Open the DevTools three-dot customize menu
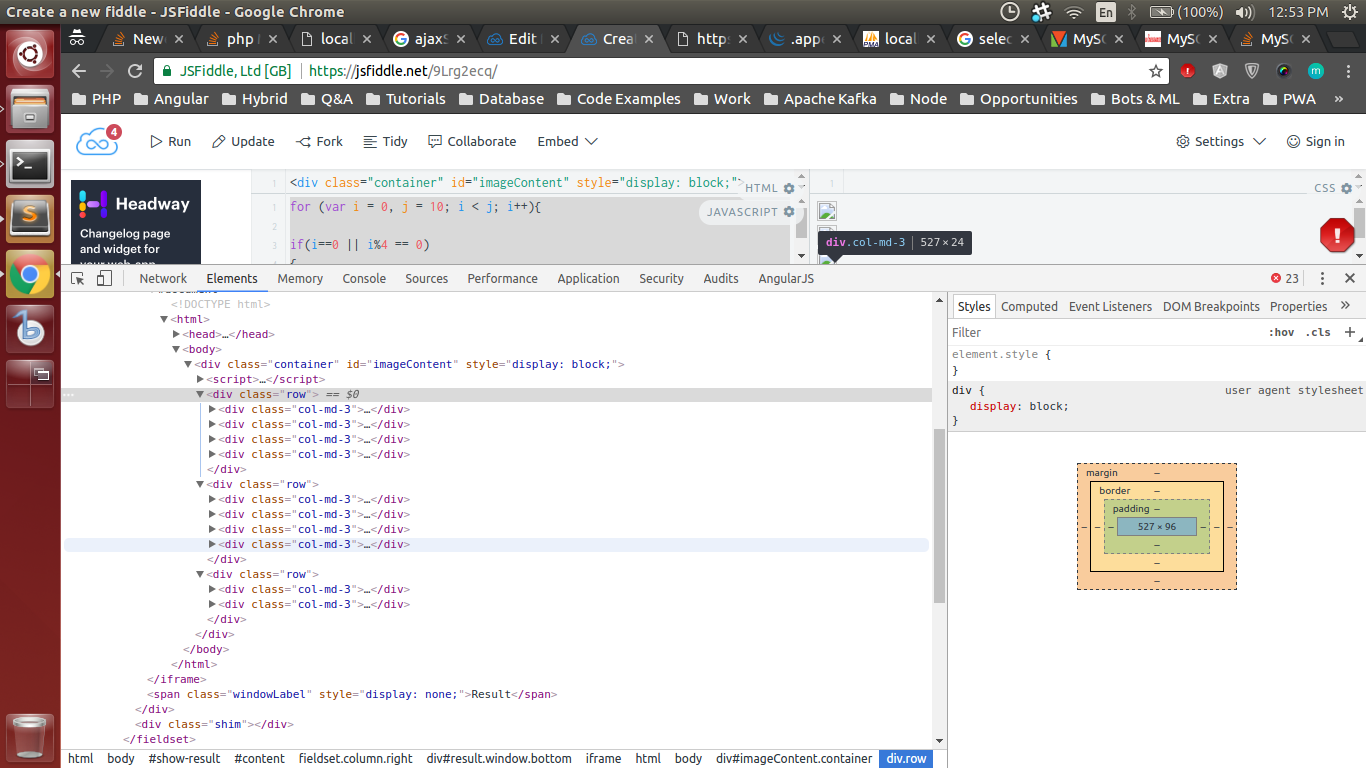 (1322, 279)
